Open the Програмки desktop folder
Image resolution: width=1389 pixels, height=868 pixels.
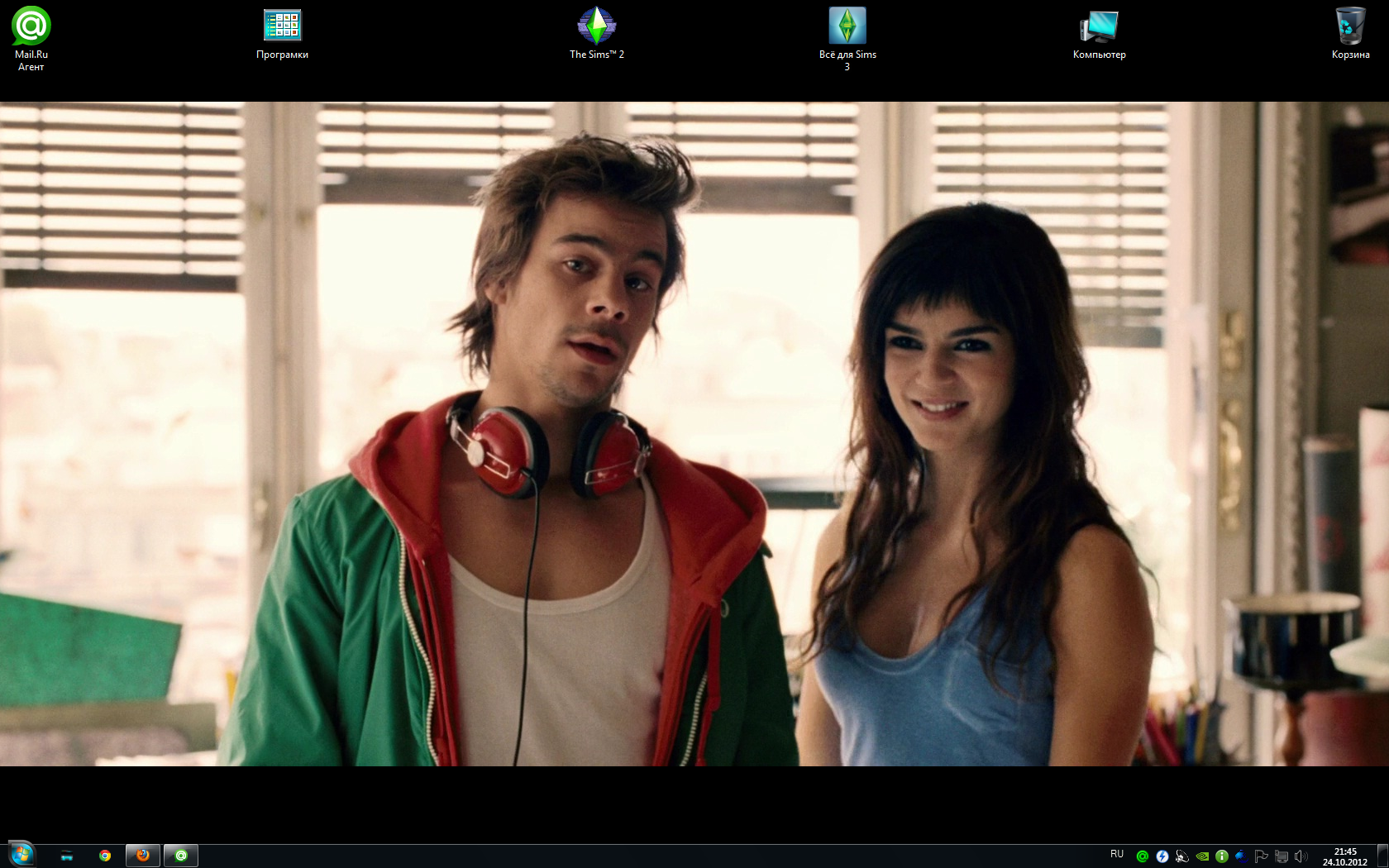click(282, 34)
